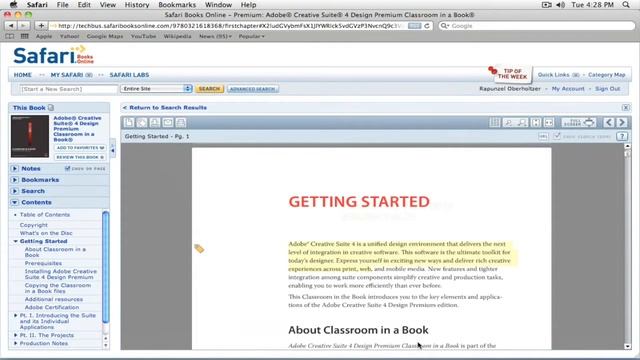Add bookmark with the plus button

pos(41,26)
